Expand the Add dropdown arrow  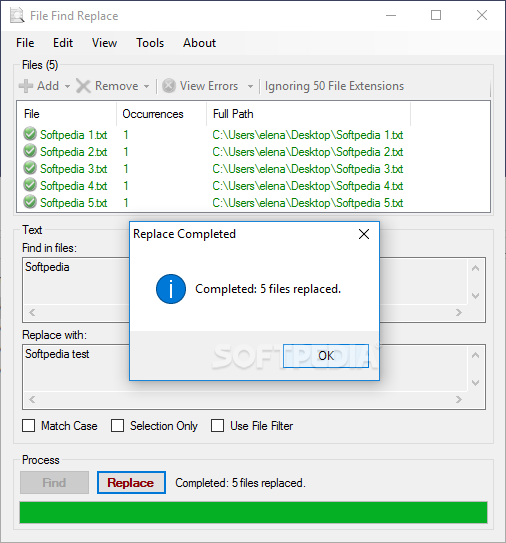67,86
